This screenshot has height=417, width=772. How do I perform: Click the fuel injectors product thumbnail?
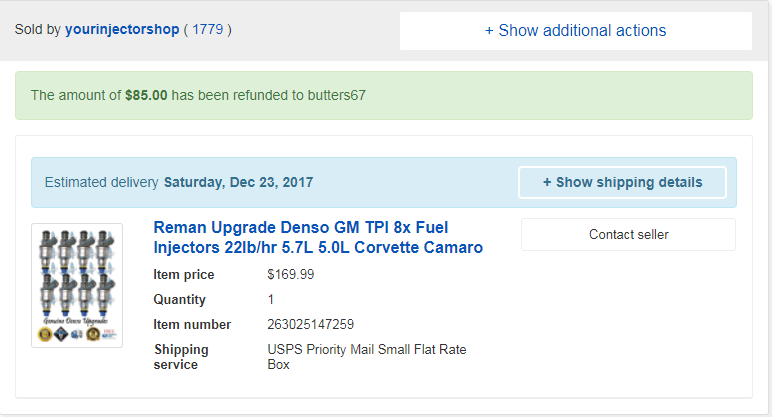pyautogui.click(x=77, y=285)
